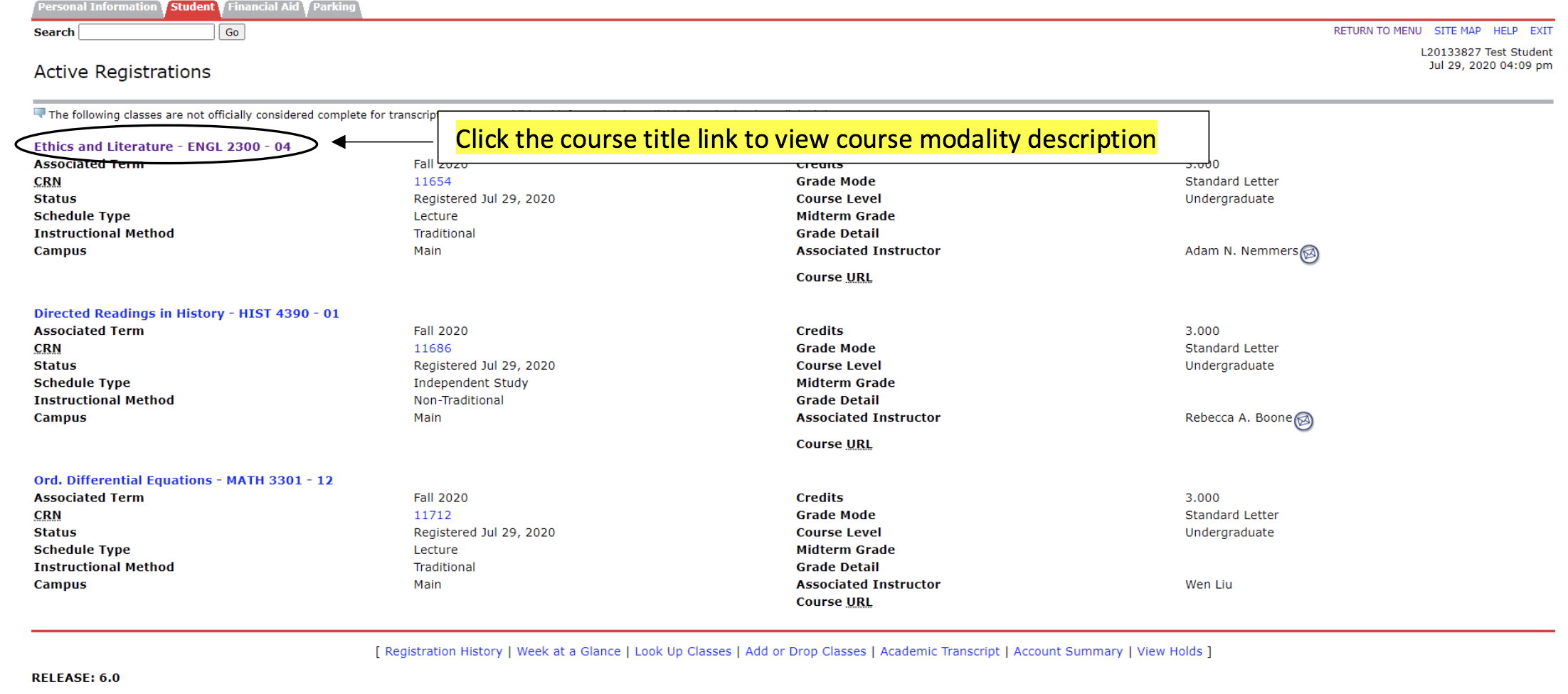Open the Parking tab
The width and height of the screenshot is (1568, 694).
tap(334, 8)
